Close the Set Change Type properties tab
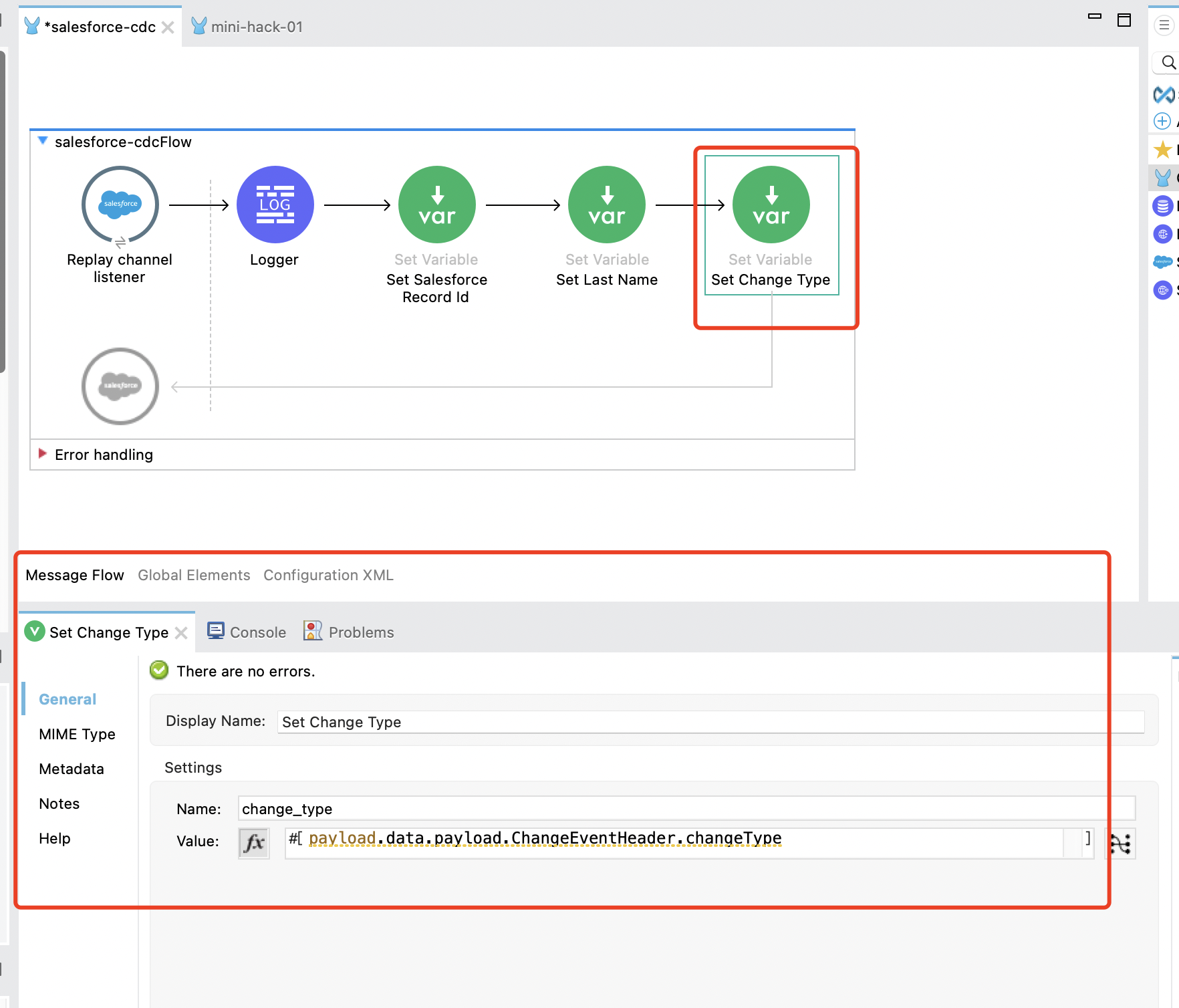 coord(181,633)
